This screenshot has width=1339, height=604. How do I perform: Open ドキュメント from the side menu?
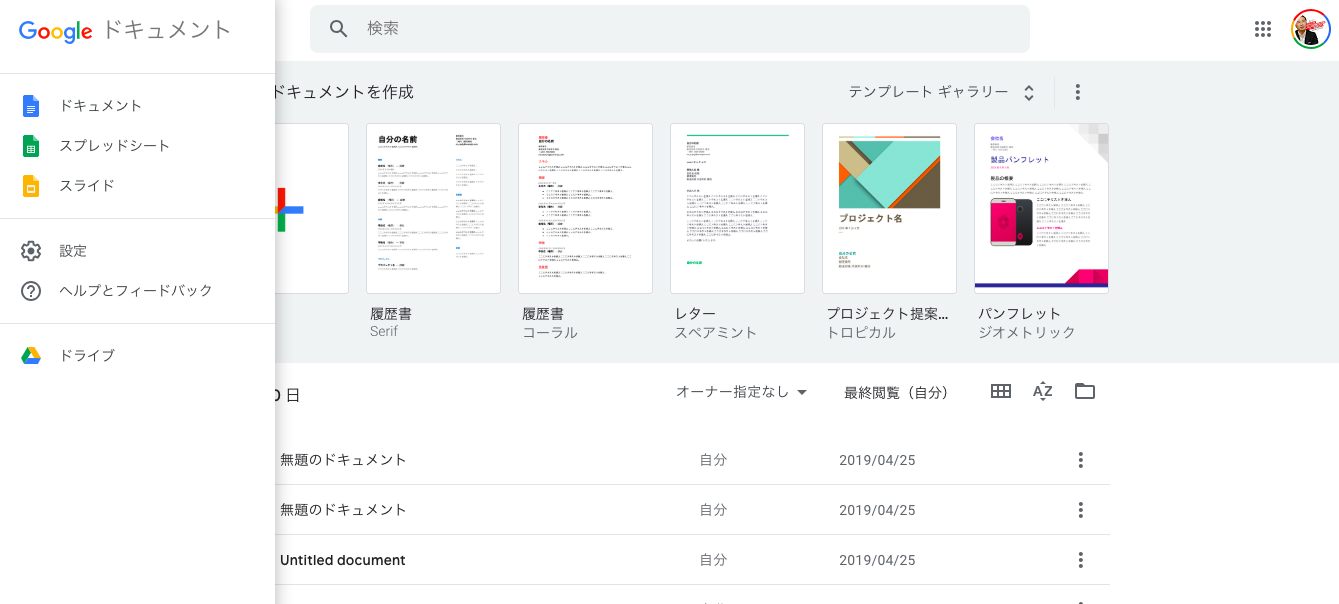tap(100, 106)
